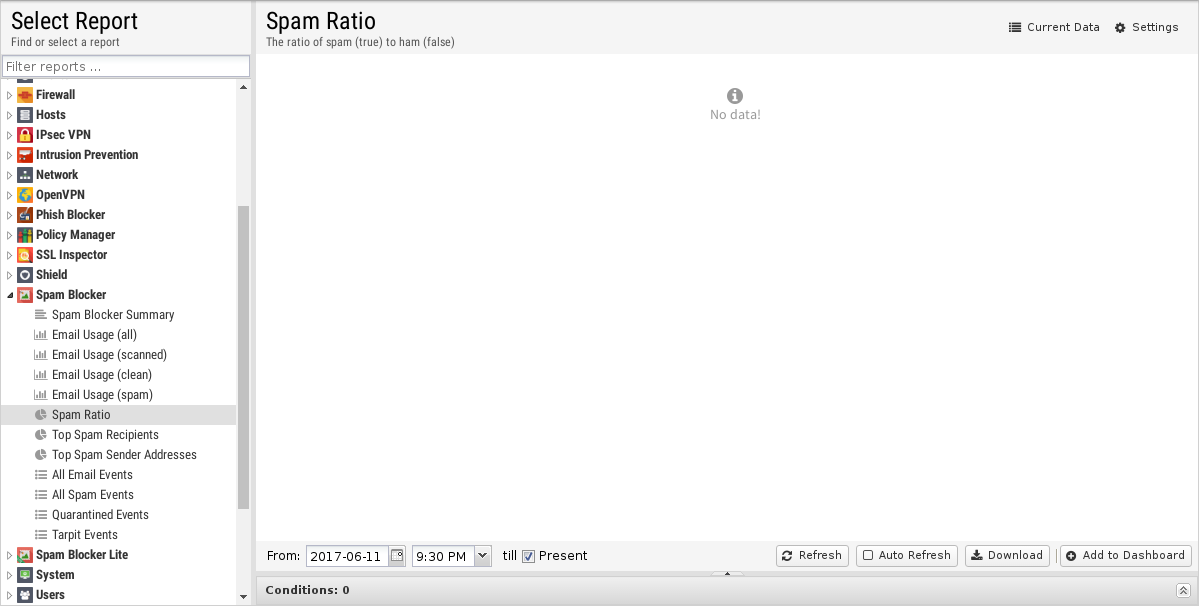Uncheck the Present checkbox

tap(528, 556)
